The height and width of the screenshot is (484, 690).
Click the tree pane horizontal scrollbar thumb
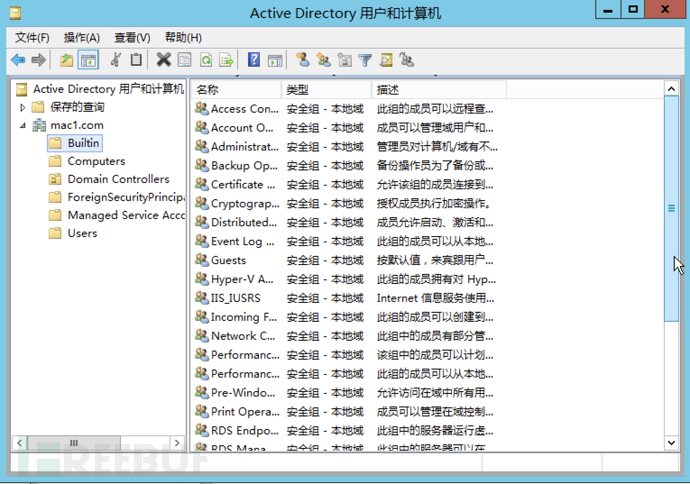tap(74, 443)
